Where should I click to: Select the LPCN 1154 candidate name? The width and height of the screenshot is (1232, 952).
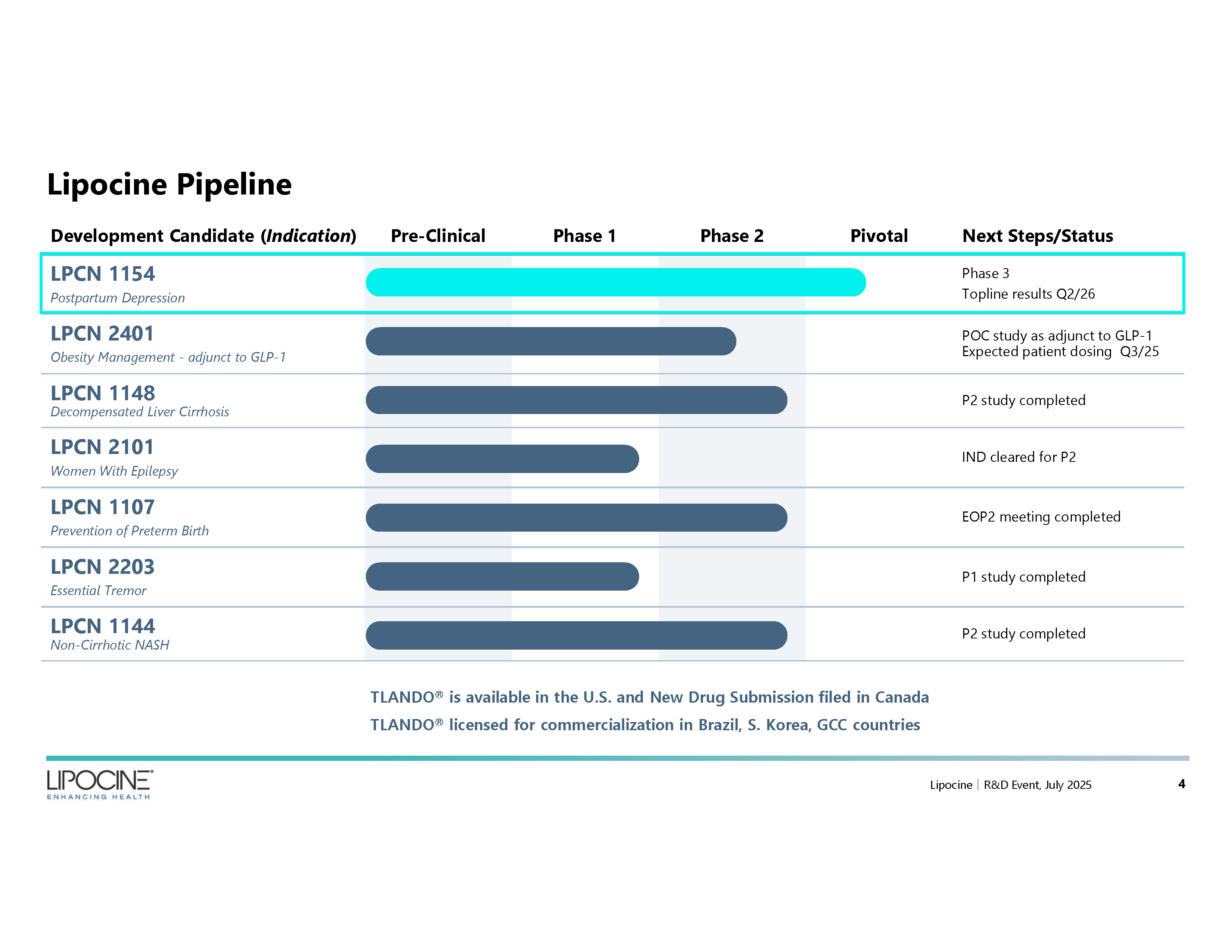pos(103,274)
